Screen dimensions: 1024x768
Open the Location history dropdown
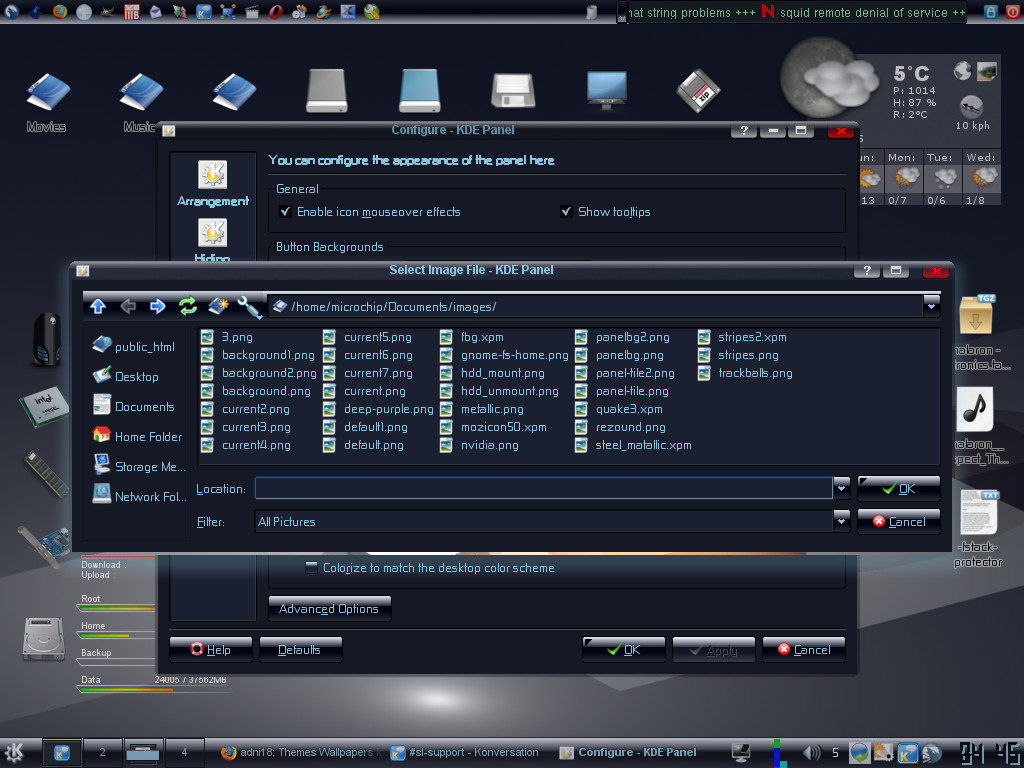[841, 487]
